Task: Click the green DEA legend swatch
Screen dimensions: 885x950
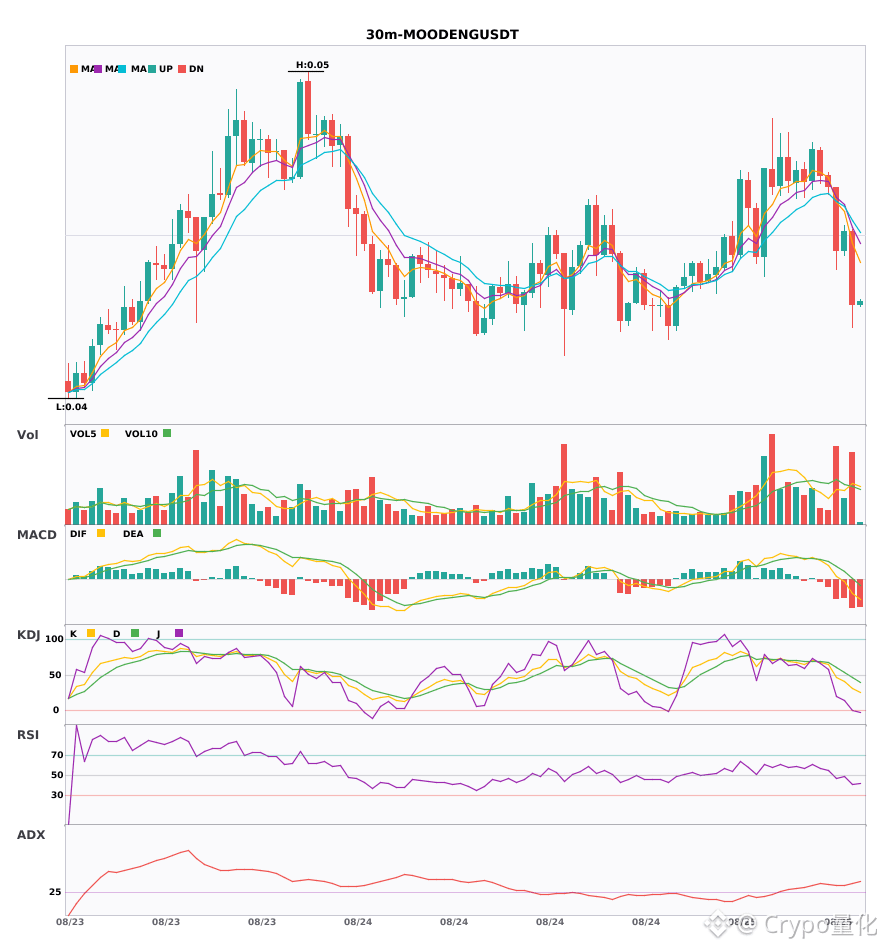Action: 157,533
